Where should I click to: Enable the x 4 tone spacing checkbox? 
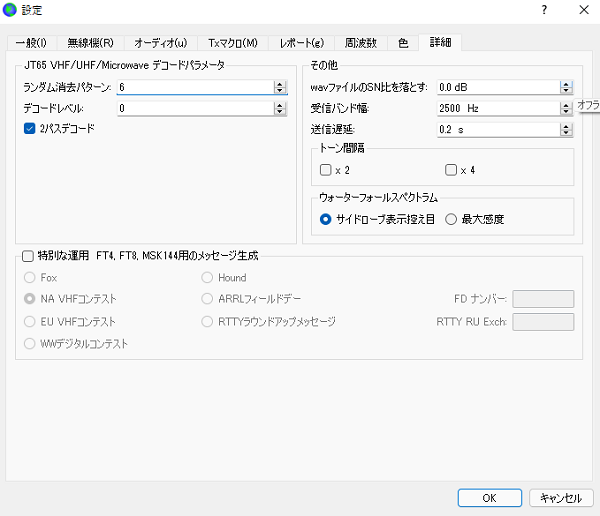coord(450,170)
